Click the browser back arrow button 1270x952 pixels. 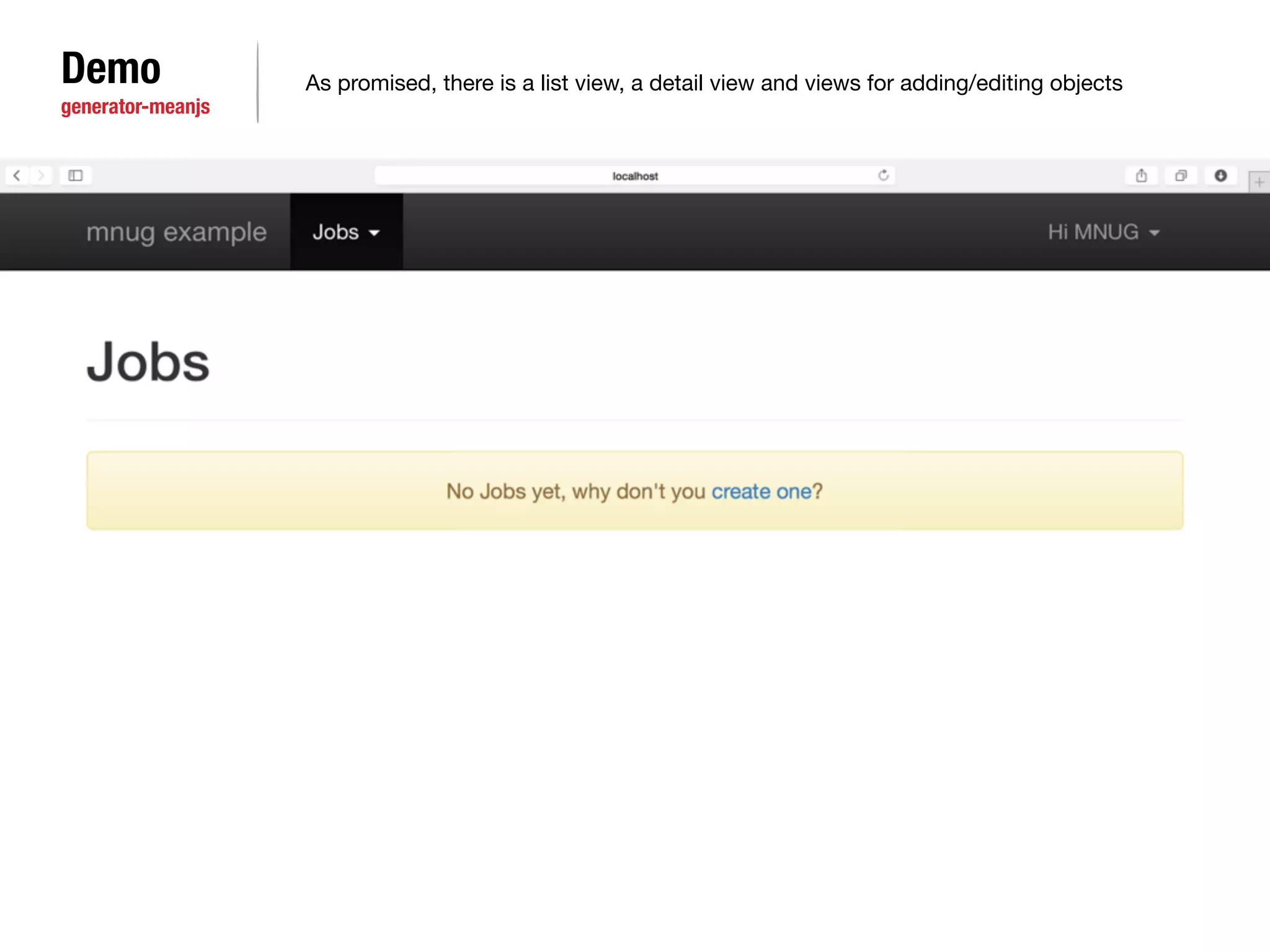click(x=17, y=176)
